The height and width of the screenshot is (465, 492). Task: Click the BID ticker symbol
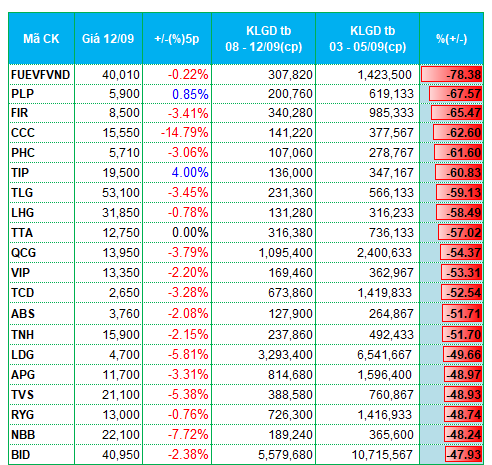pyautogui.click(x=21, y=455)
